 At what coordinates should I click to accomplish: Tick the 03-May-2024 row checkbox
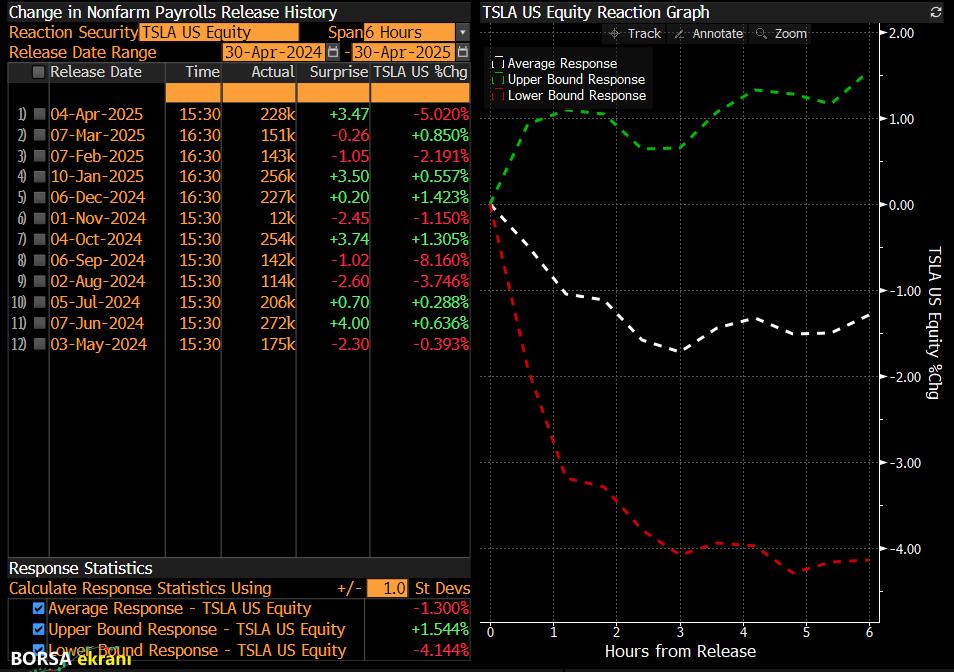point(40,344)
